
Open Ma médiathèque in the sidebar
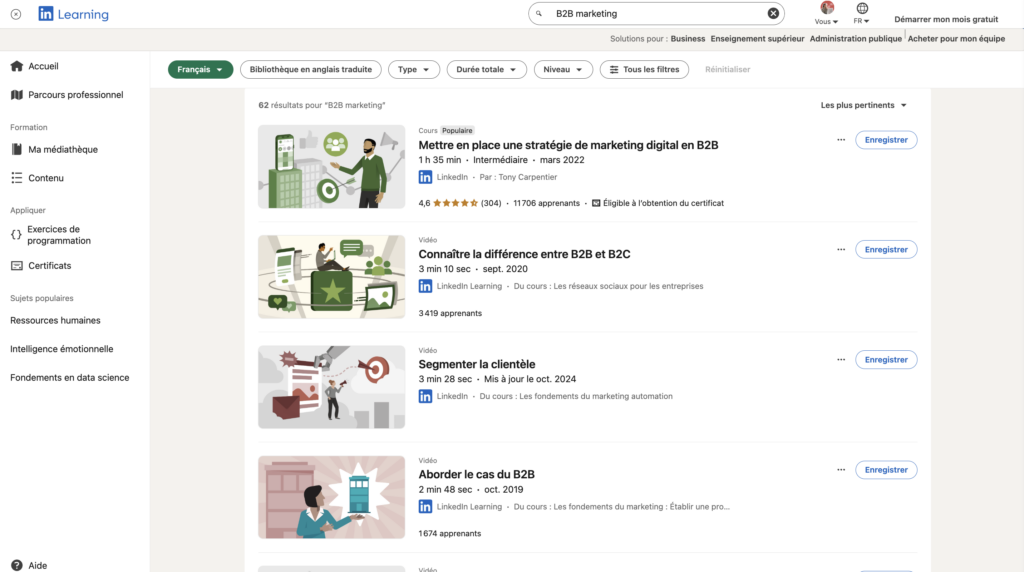(62, 149)
